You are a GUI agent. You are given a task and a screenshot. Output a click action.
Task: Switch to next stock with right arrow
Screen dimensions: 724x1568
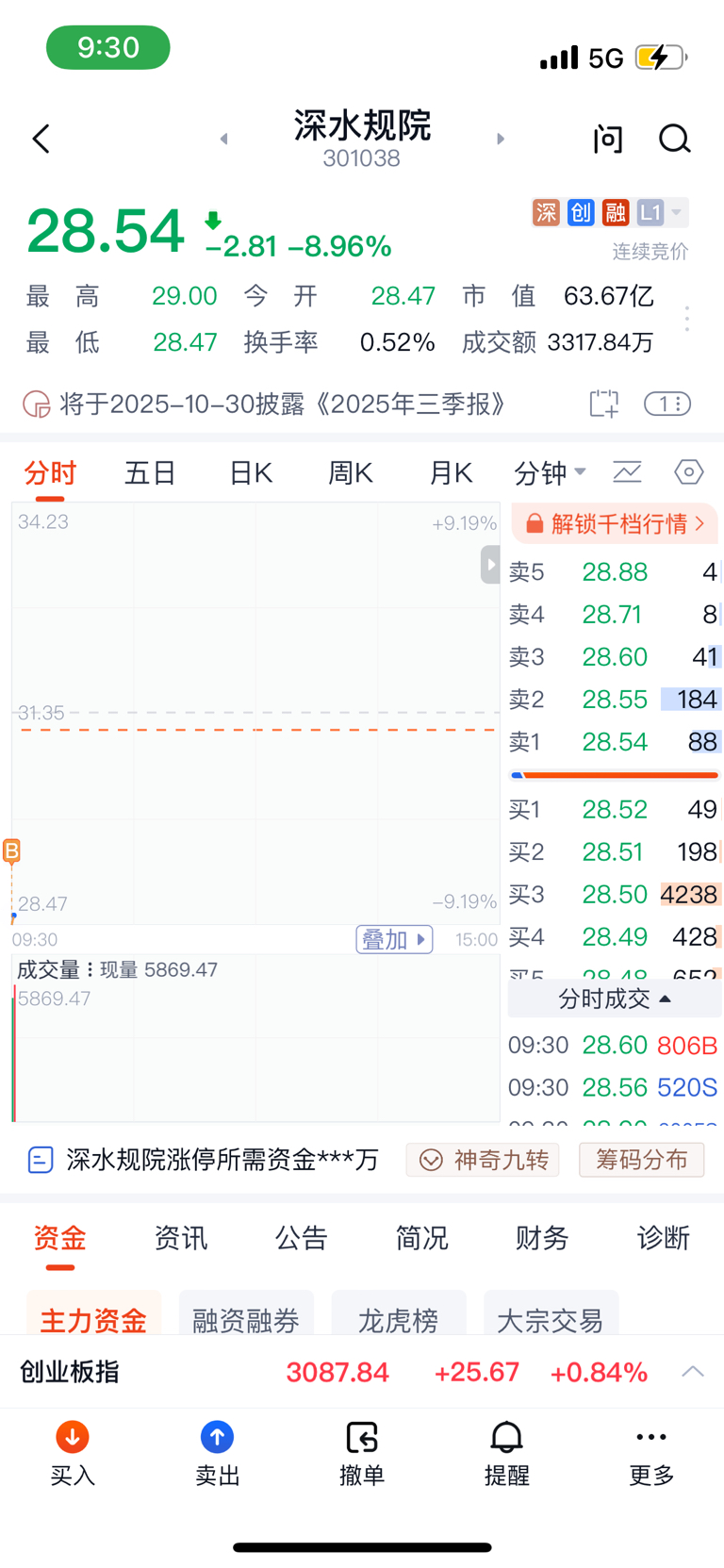pos(501,140)
